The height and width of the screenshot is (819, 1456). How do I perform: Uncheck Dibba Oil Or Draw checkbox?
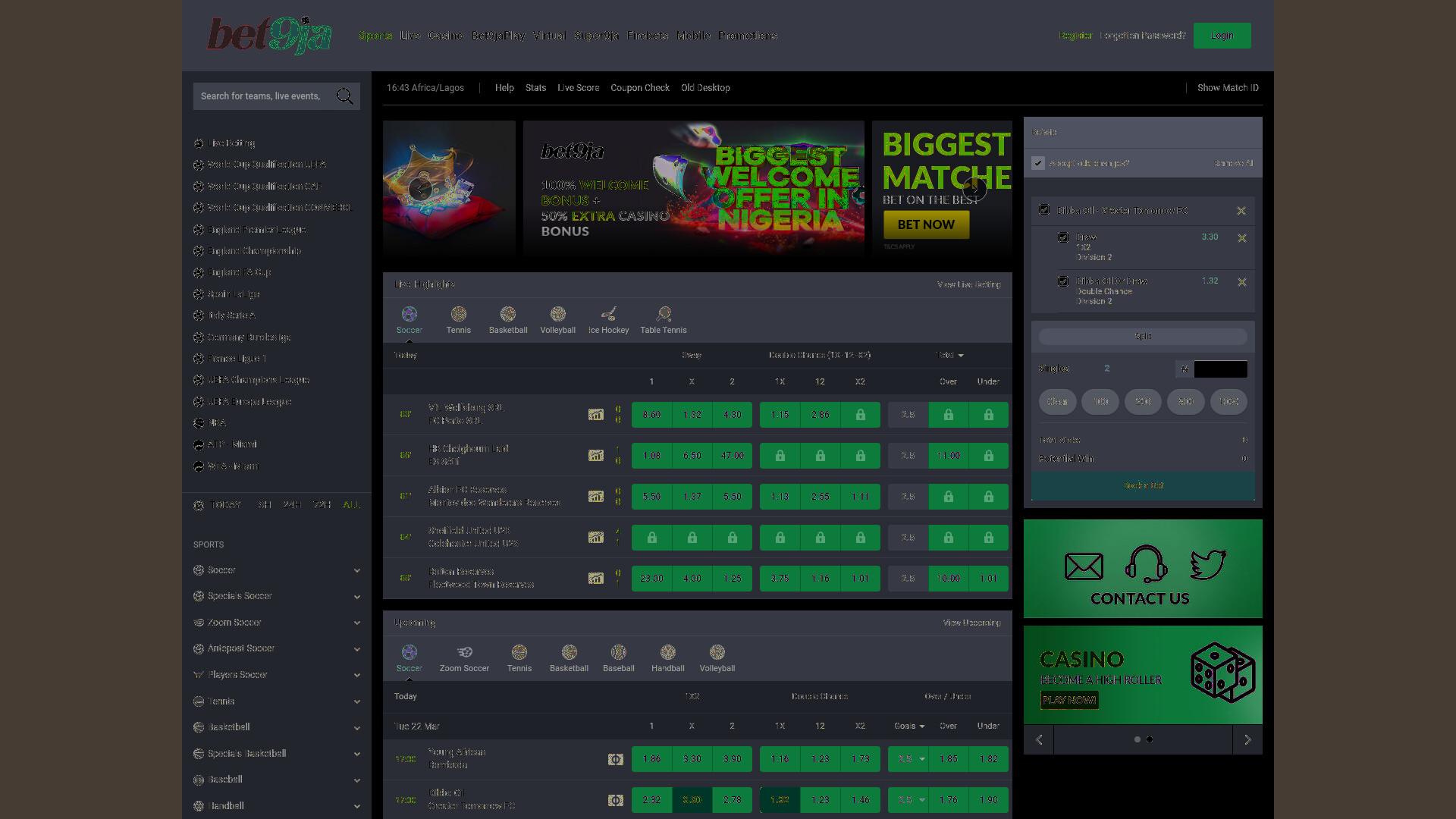(1063, 281)
